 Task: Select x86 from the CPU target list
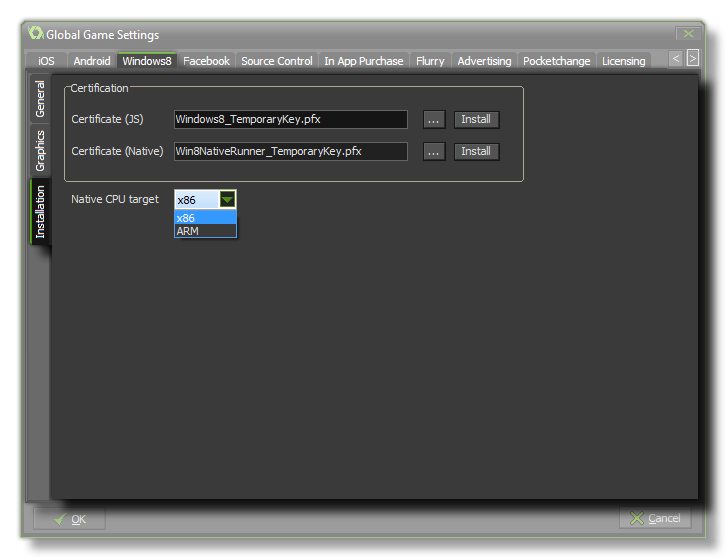(205, 218)
